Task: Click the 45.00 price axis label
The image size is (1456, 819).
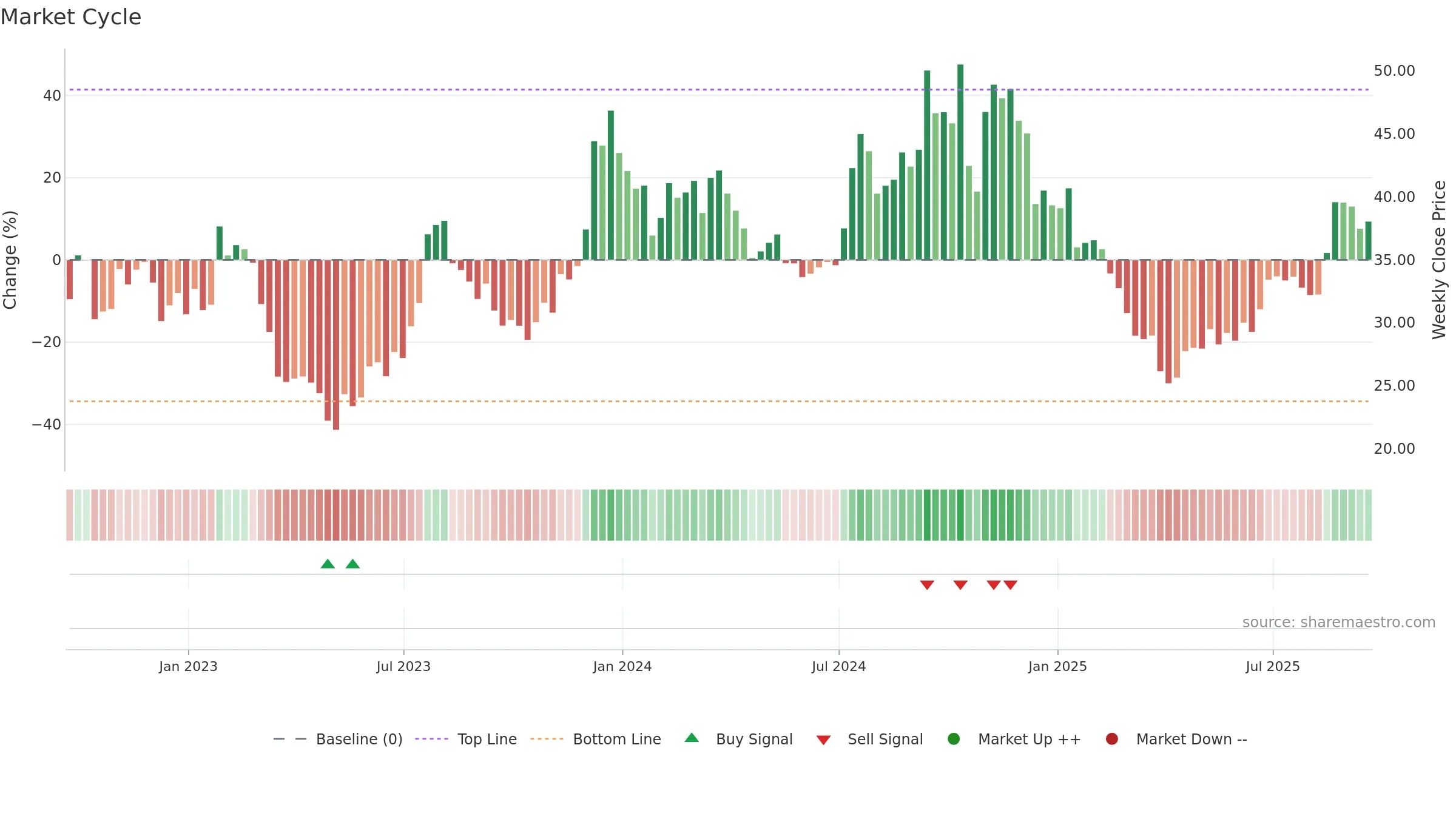Action: pyautogui.click(x=1394, y=134)
